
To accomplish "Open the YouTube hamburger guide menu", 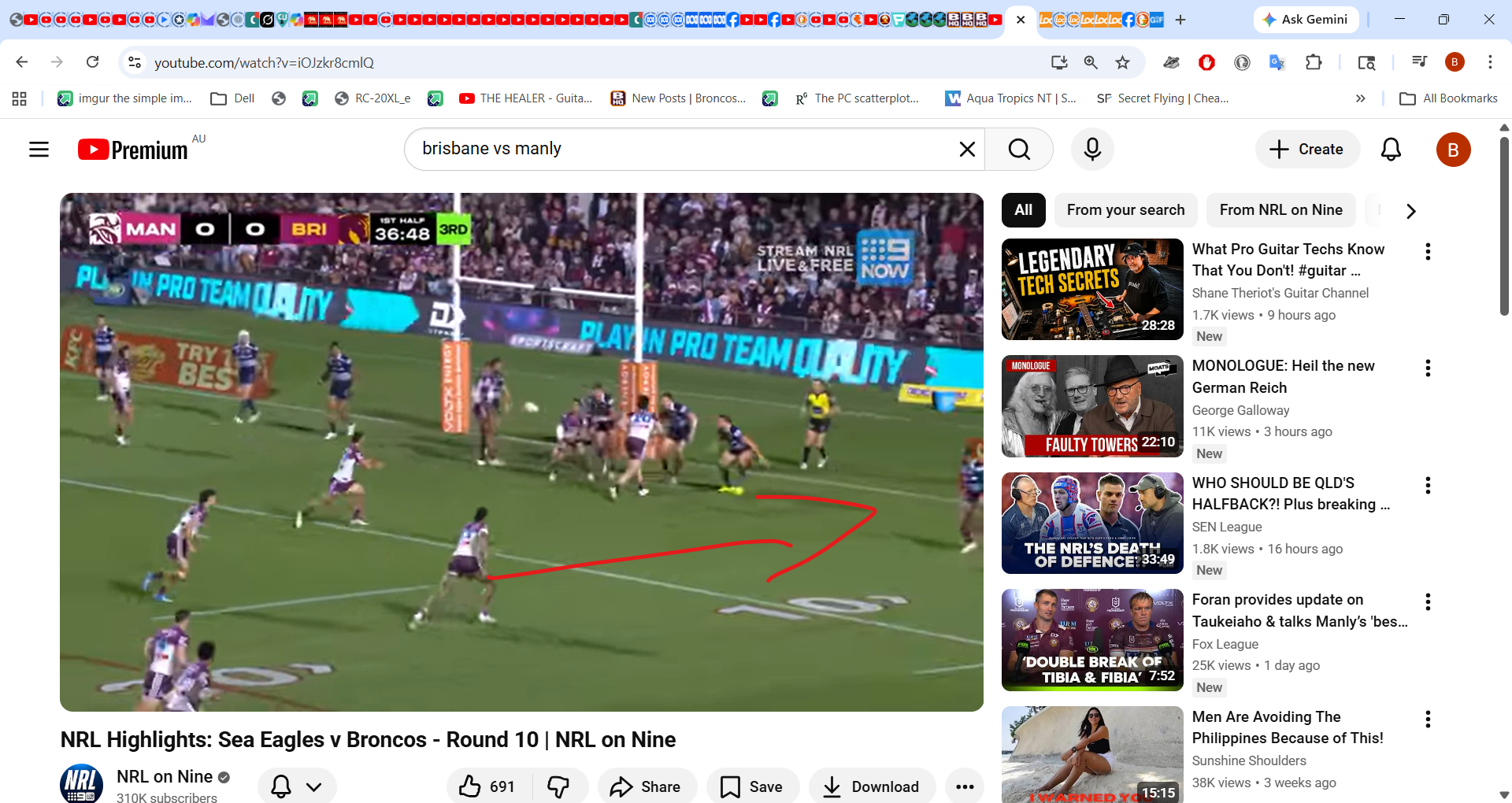I will [39, 150].
